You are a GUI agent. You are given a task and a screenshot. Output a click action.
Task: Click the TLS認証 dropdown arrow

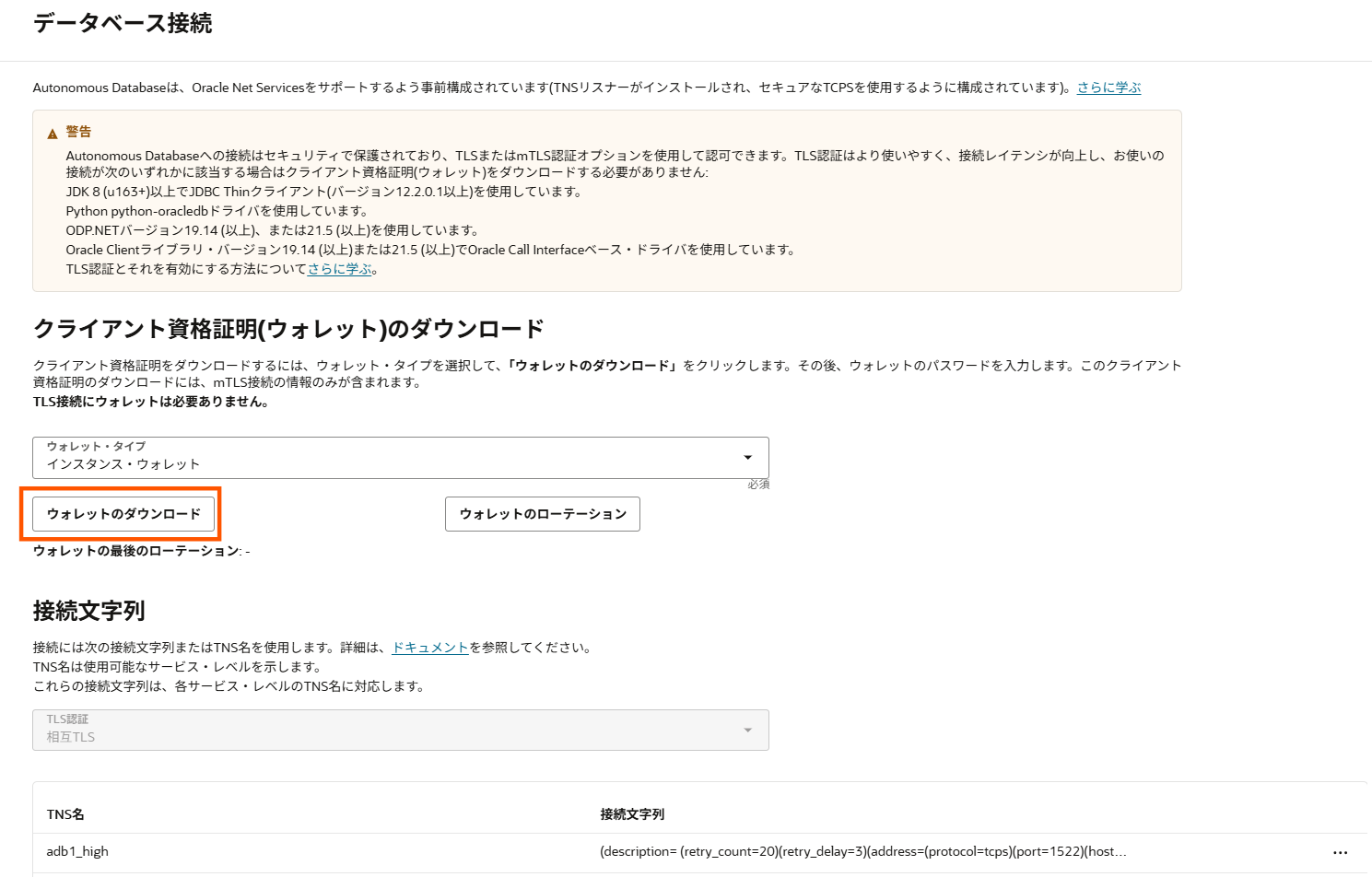point(748,731)
